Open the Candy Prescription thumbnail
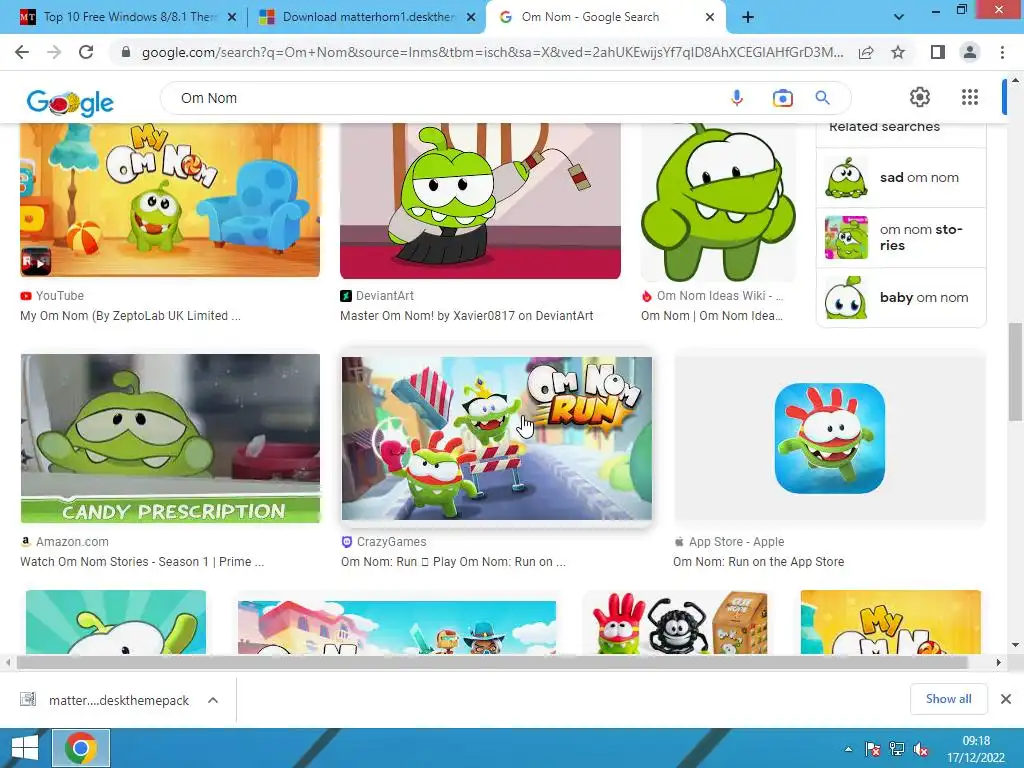 click(x=170, y=438)
